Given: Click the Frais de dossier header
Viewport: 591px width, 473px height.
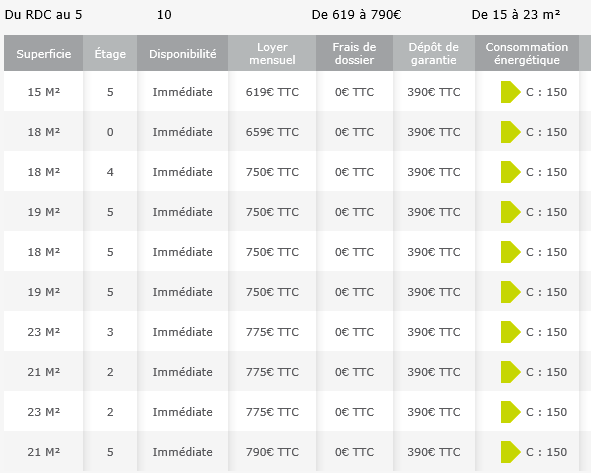Looking at the screenshot, I should click(354, 53).
